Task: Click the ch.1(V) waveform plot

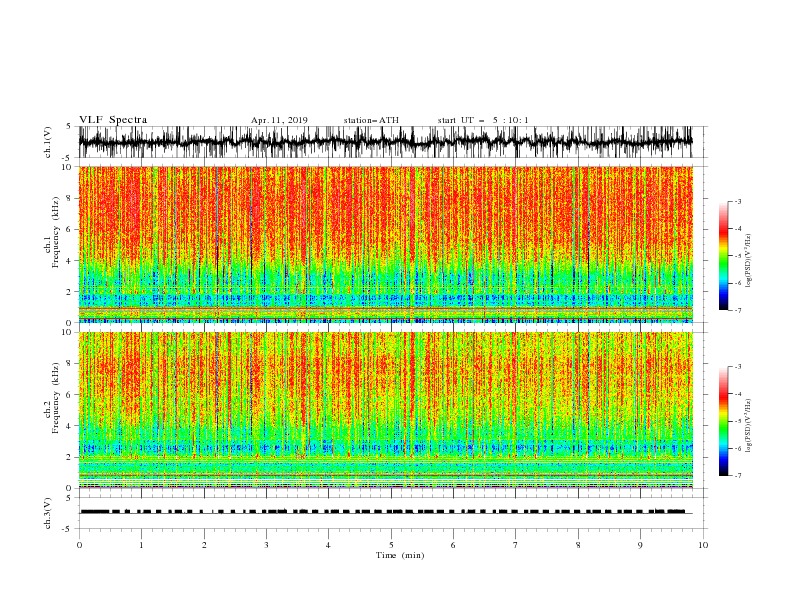Action: 393,142
